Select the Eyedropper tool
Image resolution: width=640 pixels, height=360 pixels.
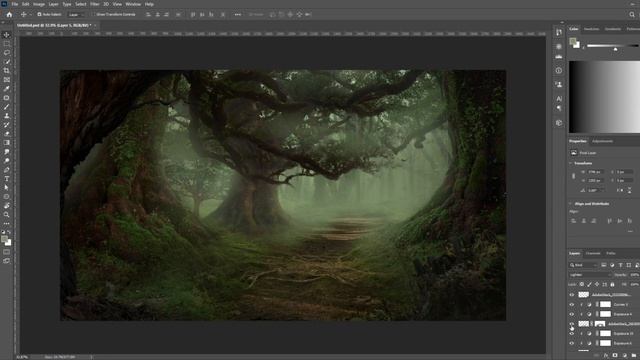click(x=7, y=89)
